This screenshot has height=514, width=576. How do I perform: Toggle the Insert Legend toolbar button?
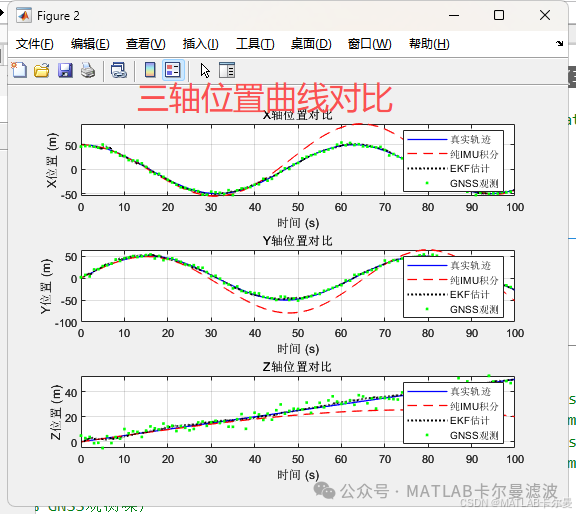[173, 70]
